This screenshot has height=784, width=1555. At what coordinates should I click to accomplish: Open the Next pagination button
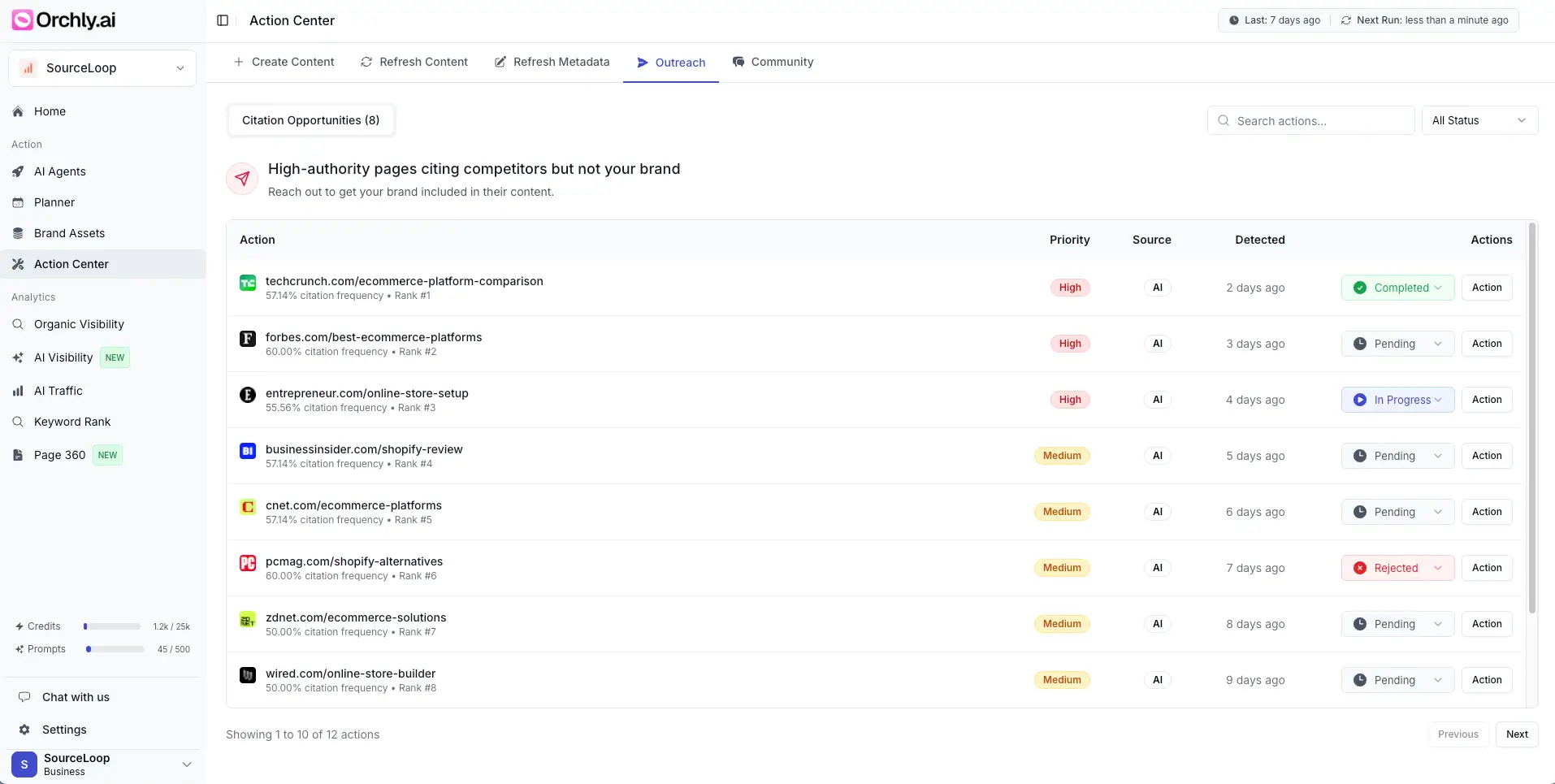pyautogui.click(x=1518, y=734)
